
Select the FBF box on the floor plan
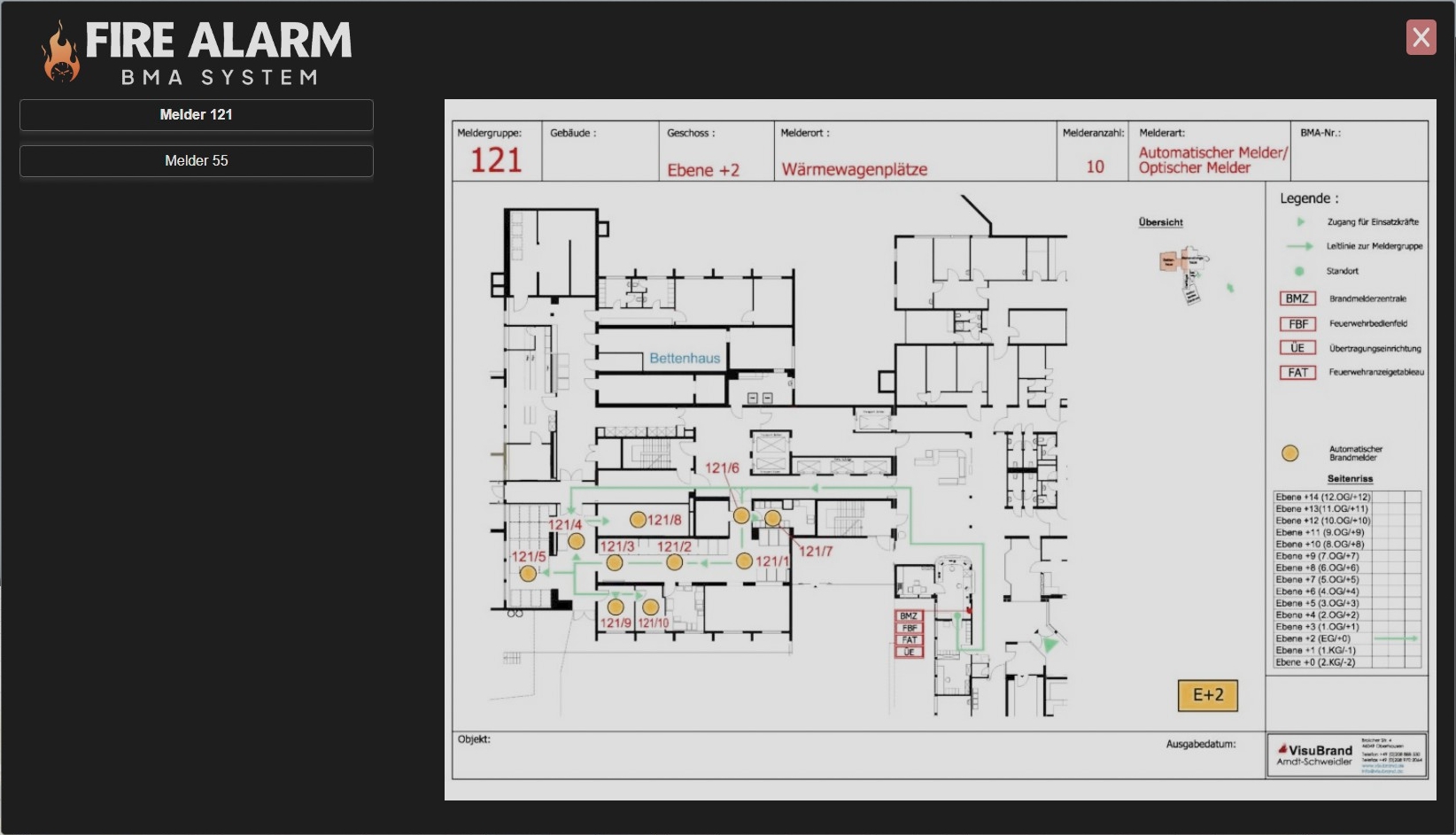coord(909,628)
